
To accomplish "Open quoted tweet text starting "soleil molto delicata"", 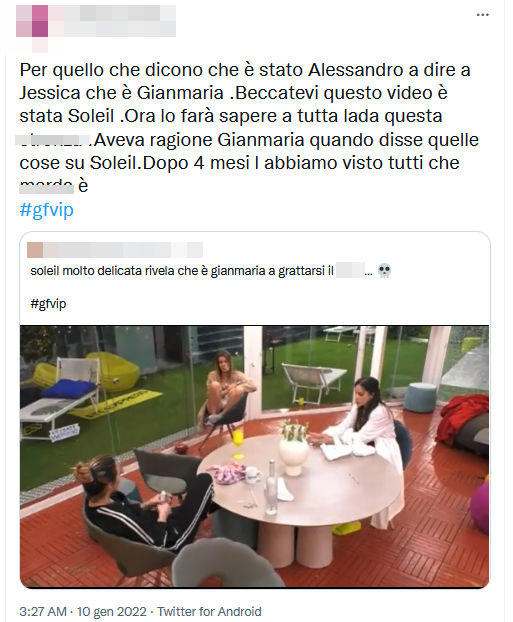I will 182,271.
